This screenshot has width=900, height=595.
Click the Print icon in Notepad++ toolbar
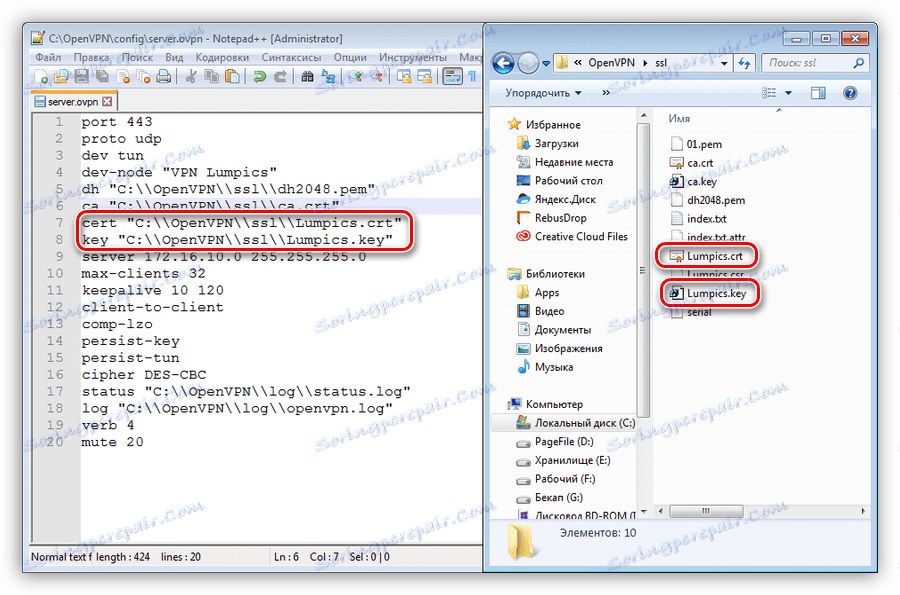click(164, 77)
